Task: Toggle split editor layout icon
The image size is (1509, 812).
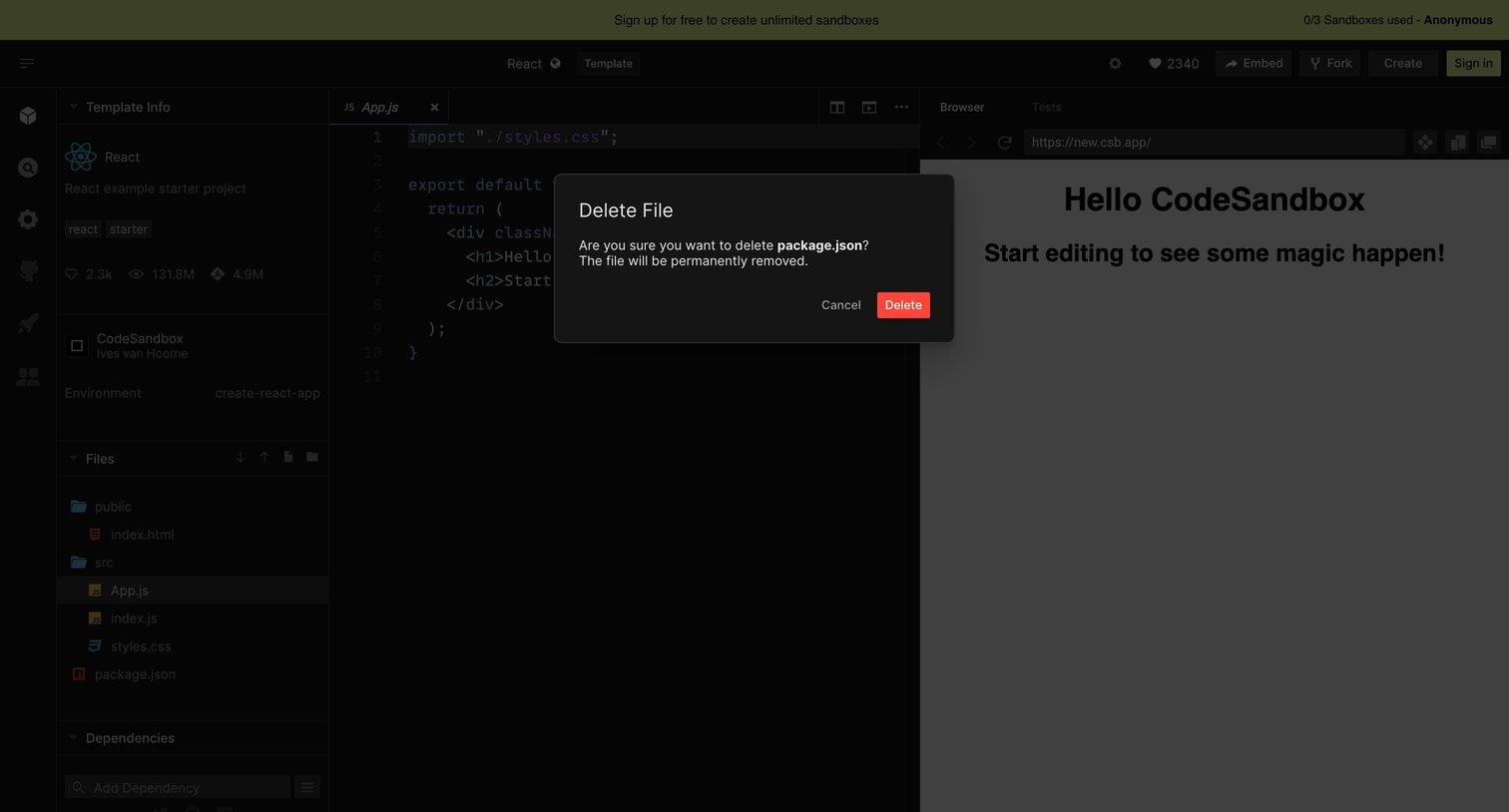Action: click(837, 107)
